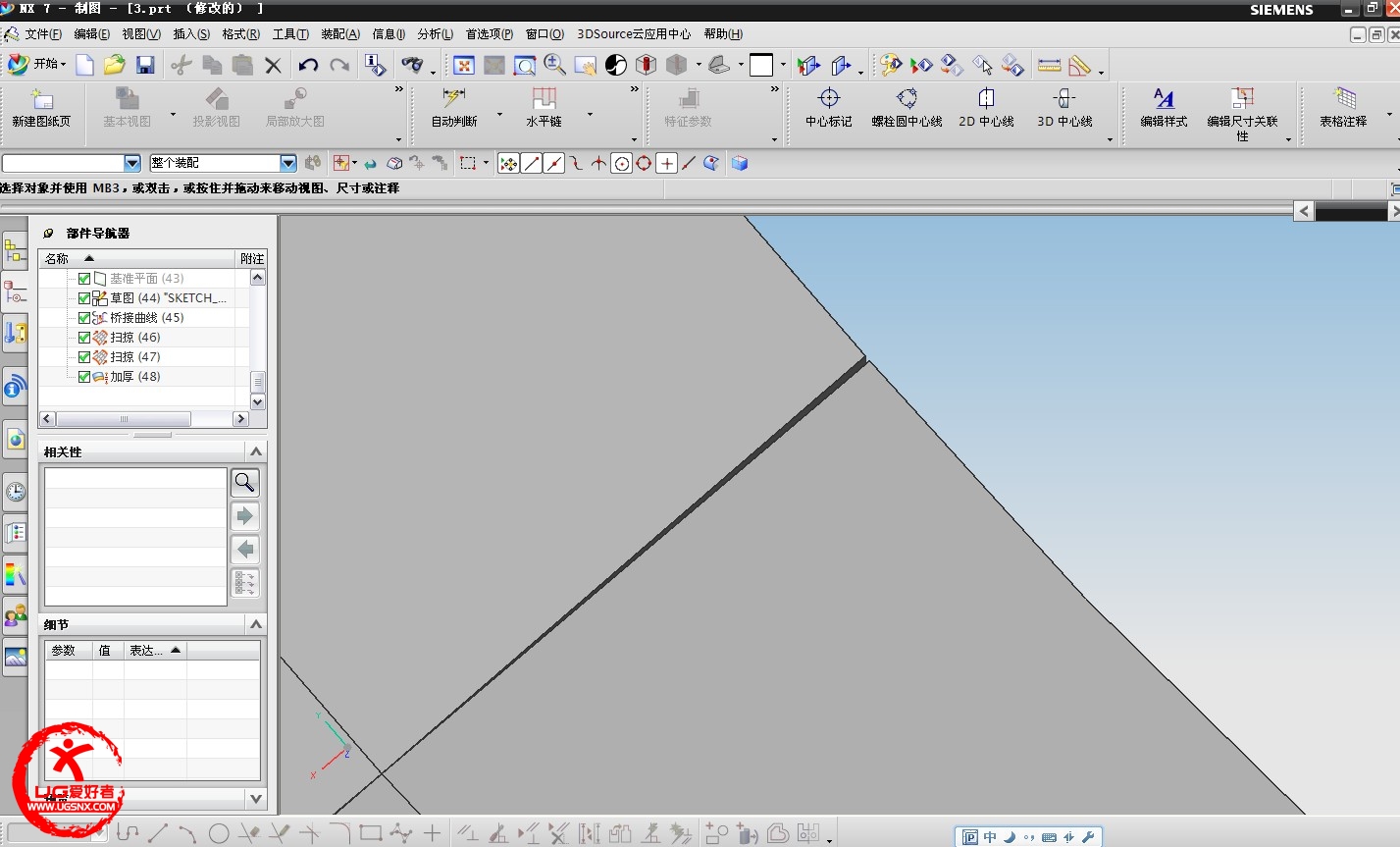
Task: Click the white color swatch in toolbar
Action: [761, 65]
